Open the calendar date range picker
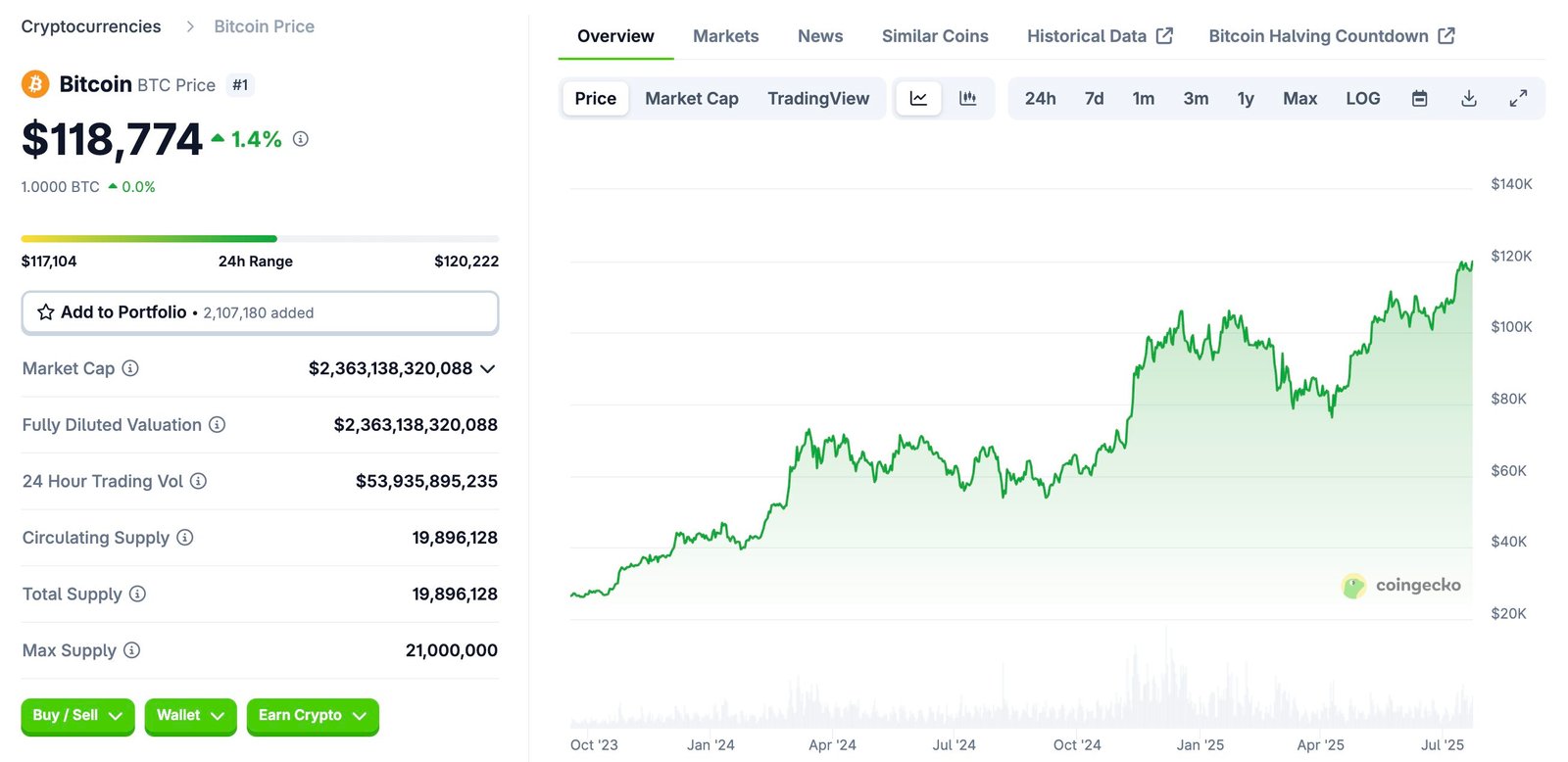The image size is (1568, 762). pyautogui.click(x=1419, y=98)
